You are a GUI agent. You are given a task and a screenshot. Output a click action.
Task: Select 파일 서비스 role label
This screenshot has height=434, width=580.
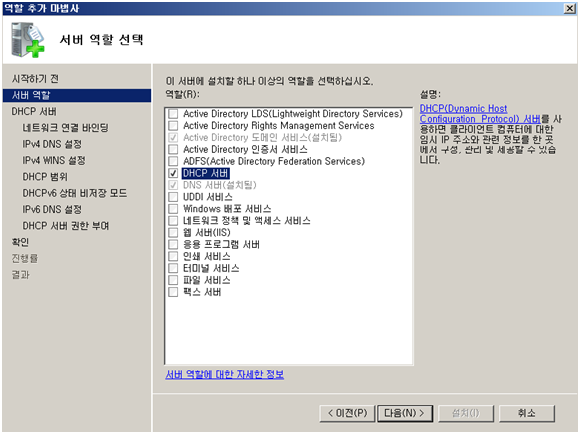point(207,280)
